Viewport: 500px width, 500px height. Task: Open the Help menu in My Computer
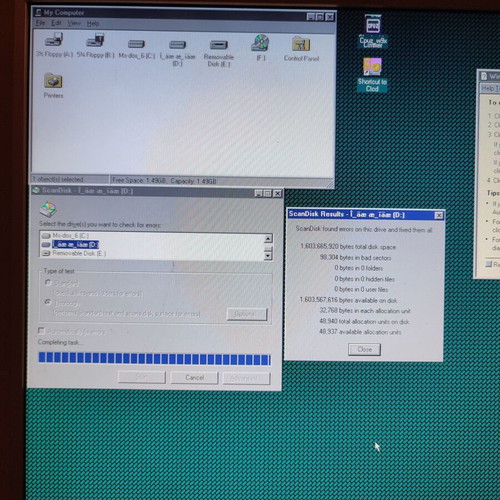93,23
